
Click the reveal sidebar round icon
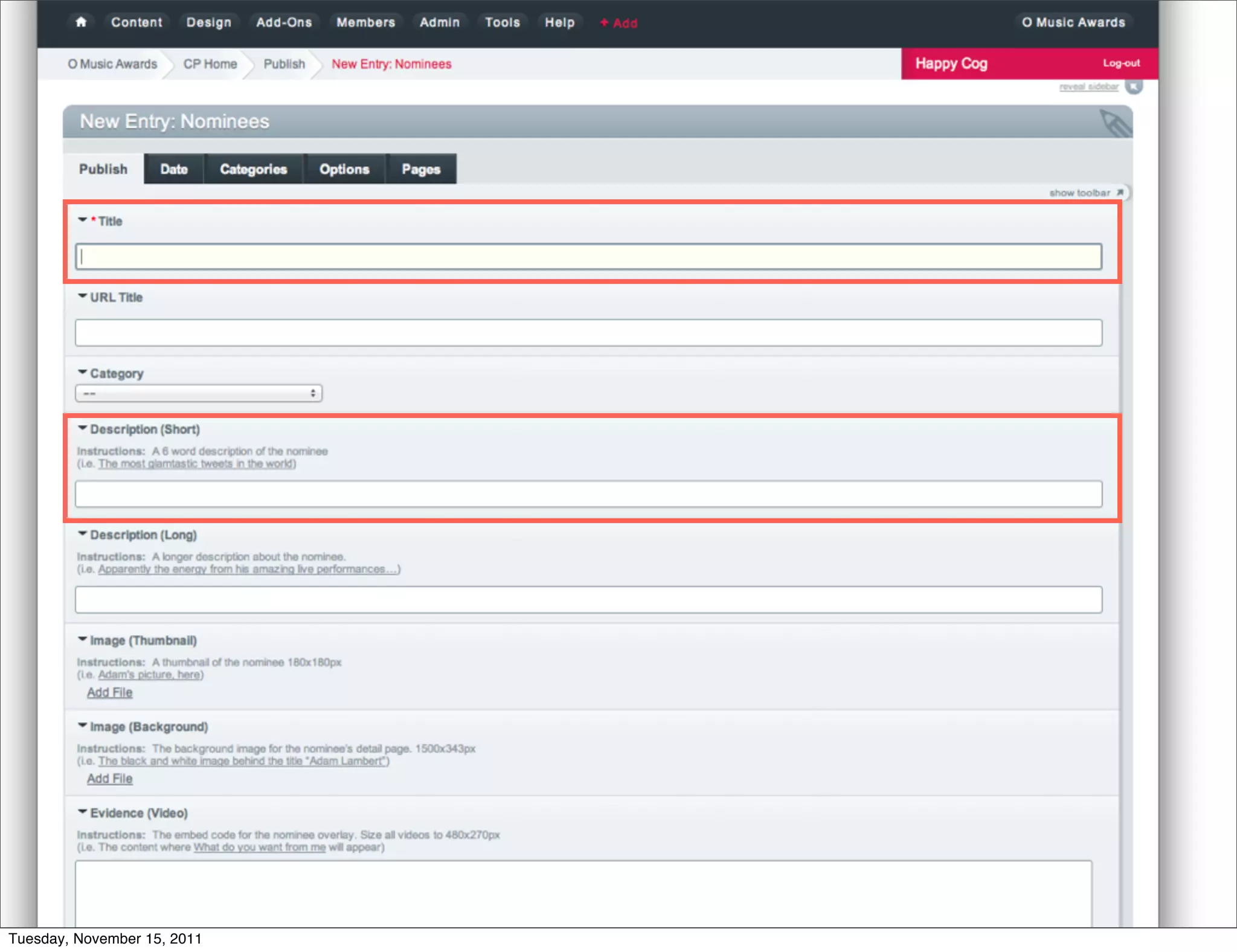click(x=1134, y=87)
